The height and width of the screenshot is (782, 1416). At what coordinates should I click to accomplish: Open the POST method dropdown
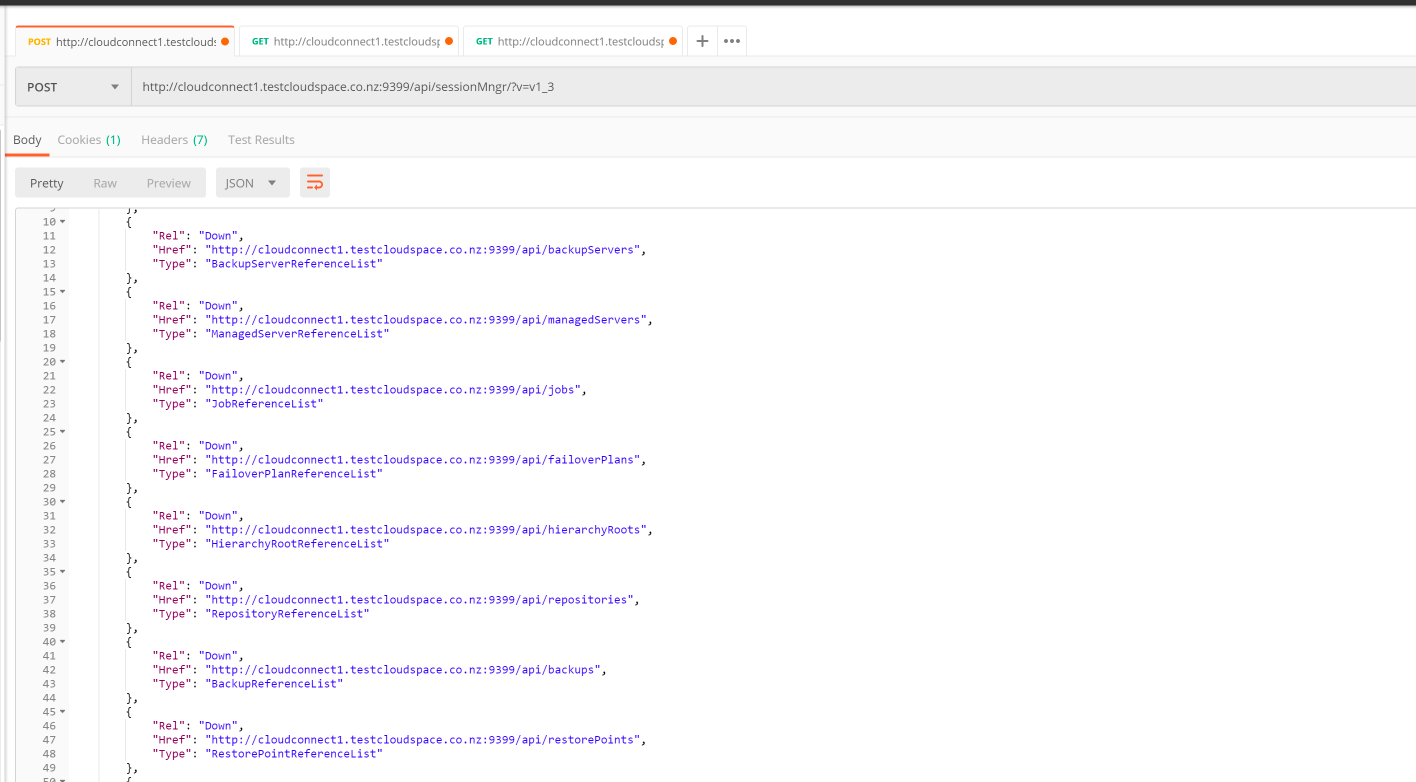[x=73, y=87]
